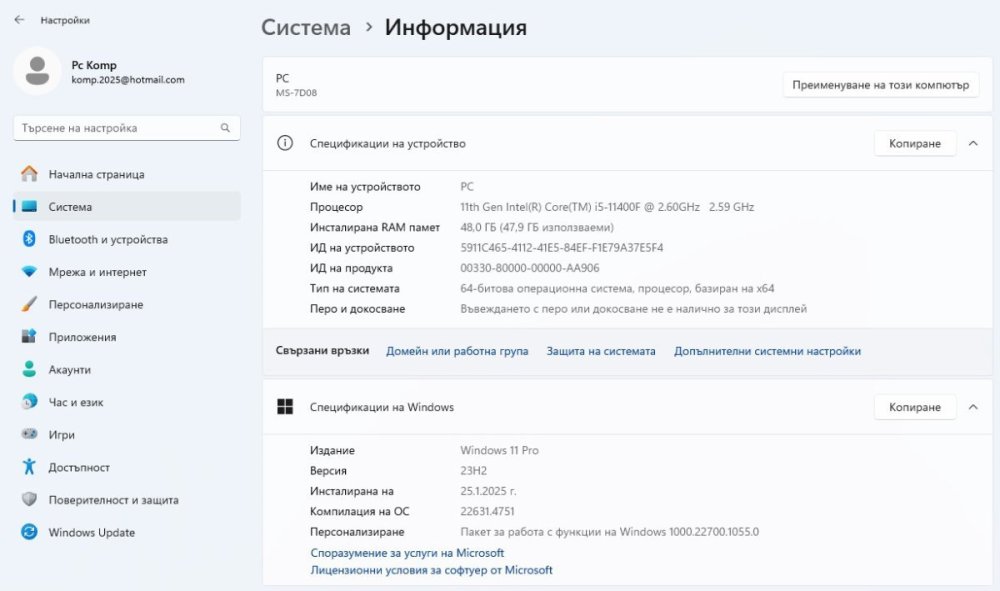Click Преименуване на този компютър button
Image resolution: width=1000 pixels, height=591 pixels.
pos(880,85)
